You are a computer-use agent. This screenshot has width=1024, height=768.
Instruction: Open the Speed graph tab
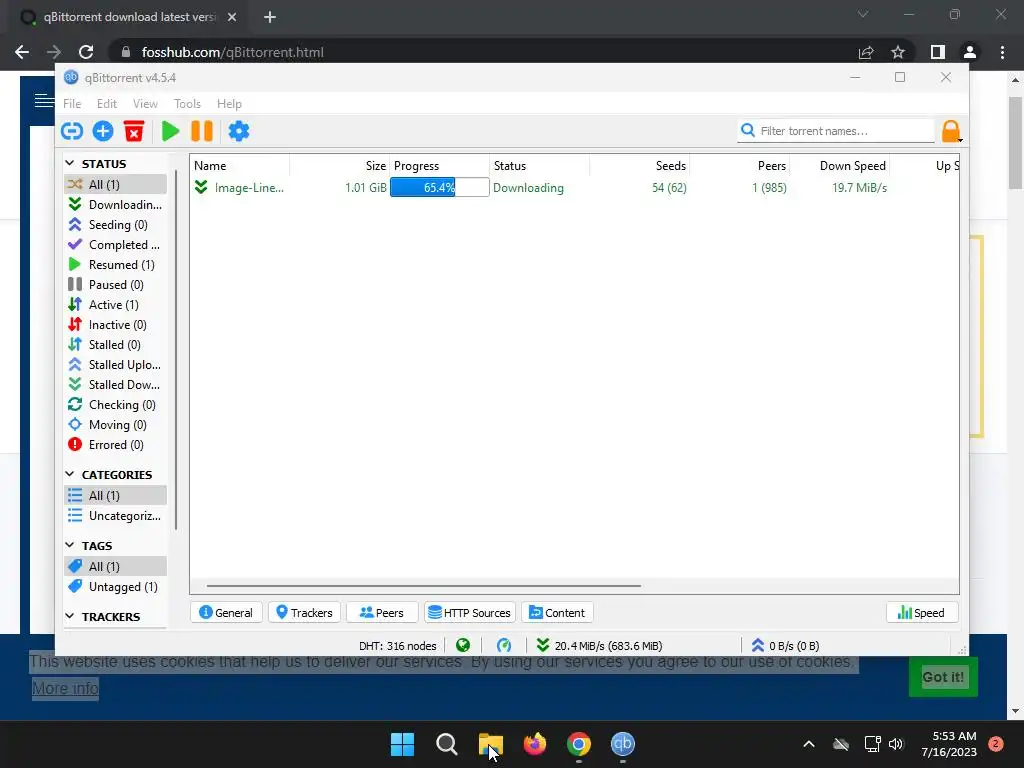921,613
